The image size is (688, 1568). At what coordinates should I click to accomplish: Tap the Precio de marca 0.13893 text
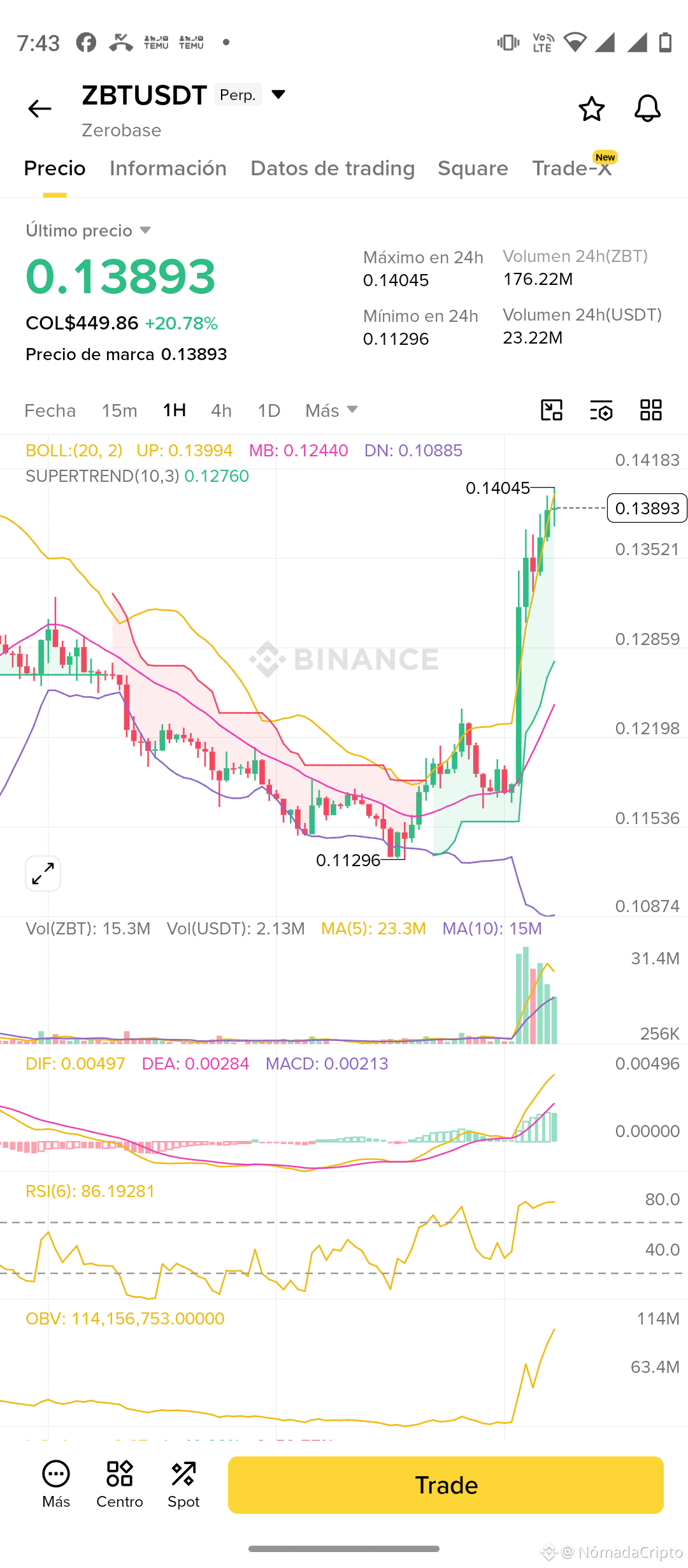pyautogui.click(x=126, y=354)
